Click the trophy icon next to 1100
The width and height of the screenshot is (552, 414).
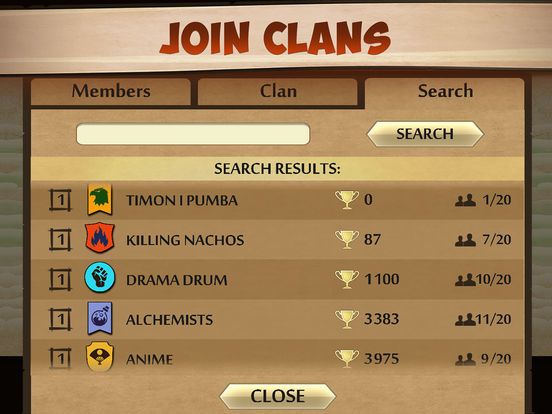click(x=347, y=279)
